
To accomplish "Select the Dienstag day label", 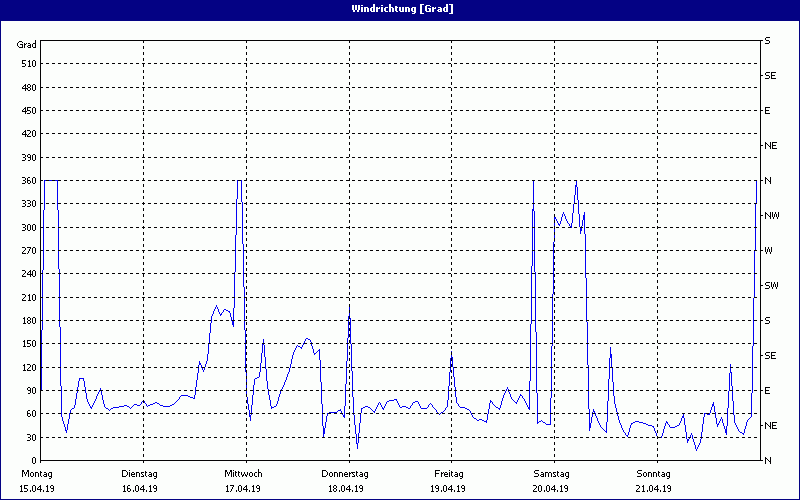I will 139,474.
